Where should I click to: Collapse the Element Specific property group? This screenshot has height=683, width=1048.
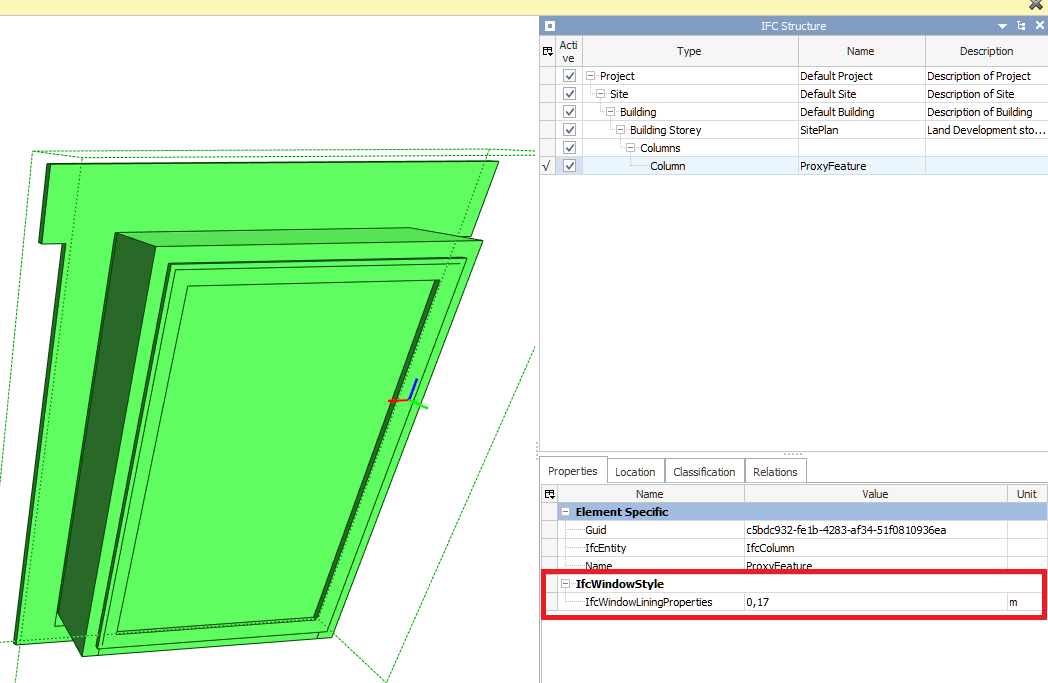[565, 512]
